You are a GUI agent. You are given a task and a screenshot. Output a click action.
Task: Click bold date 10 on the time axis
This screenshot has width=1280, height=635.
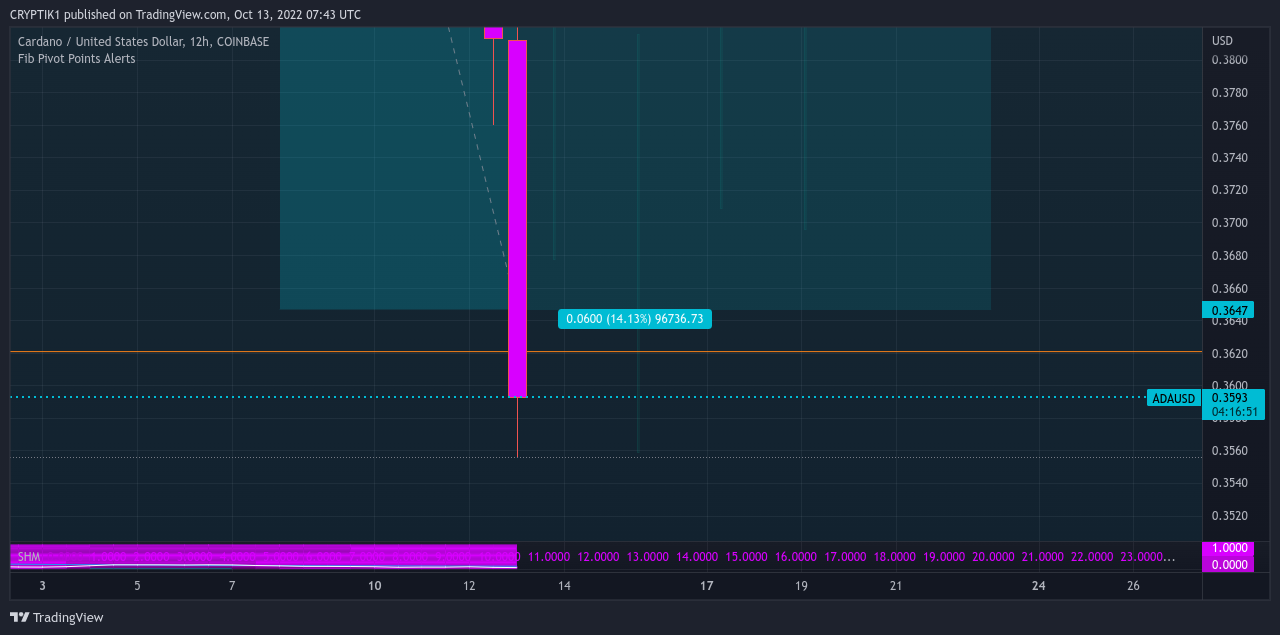pyautogui.click(x=375, y=586)
